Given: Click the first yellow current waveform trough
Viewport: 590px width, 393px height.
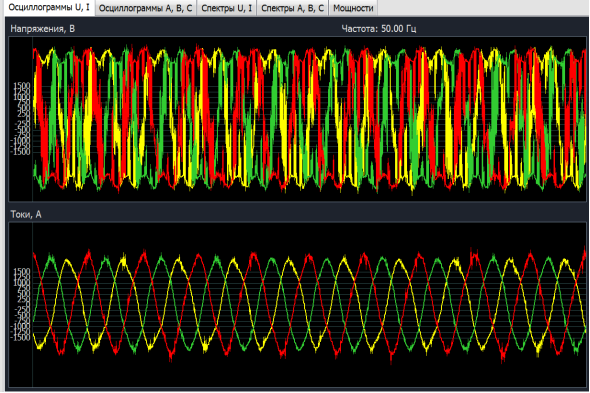Looking at the screenshot, I should point(39,346).
